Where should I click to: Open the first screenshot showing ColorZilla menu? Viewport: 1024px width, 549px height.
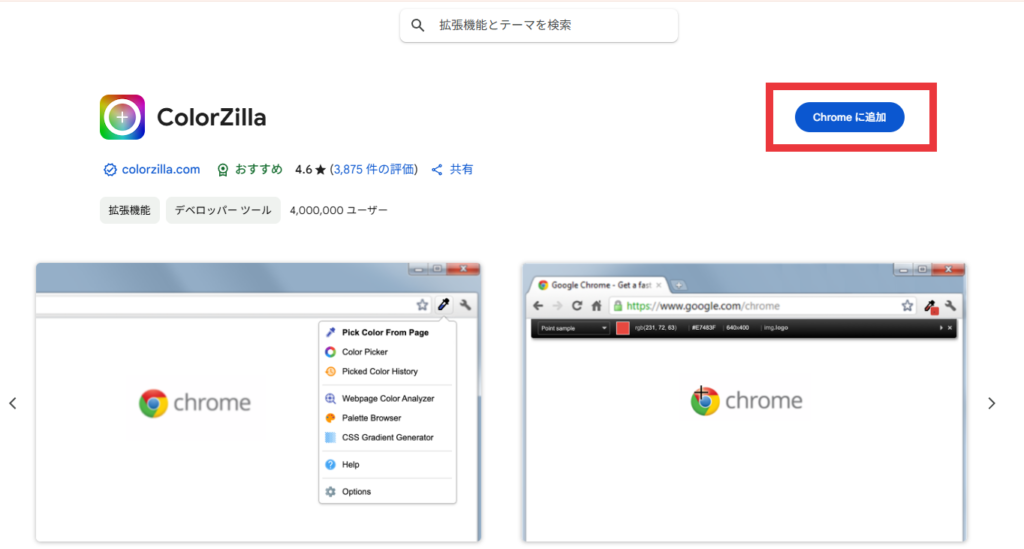(x=259, y=402)
